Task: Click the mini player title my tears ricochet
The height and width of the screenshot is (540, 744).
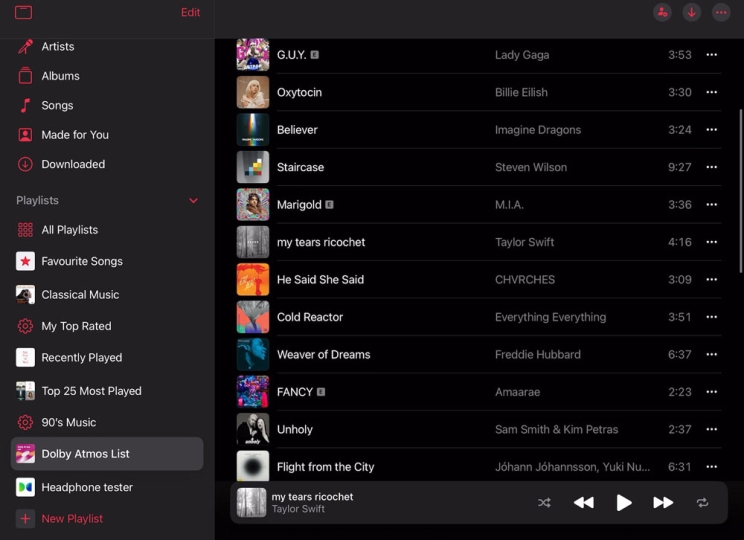Action: (312, 497)
